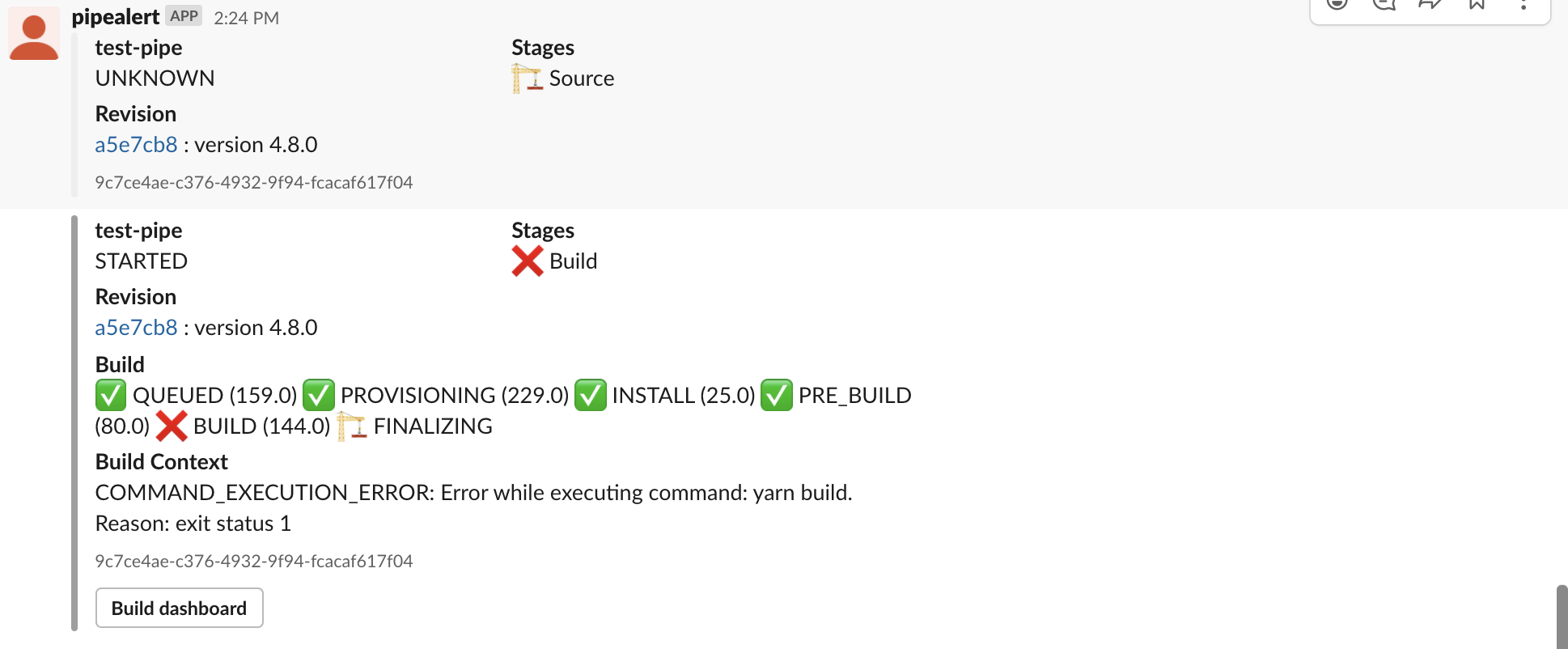Click the crane emoji beside FINALIZING
This screenshot has width=1568, height=649.
(x=354, y=425)
